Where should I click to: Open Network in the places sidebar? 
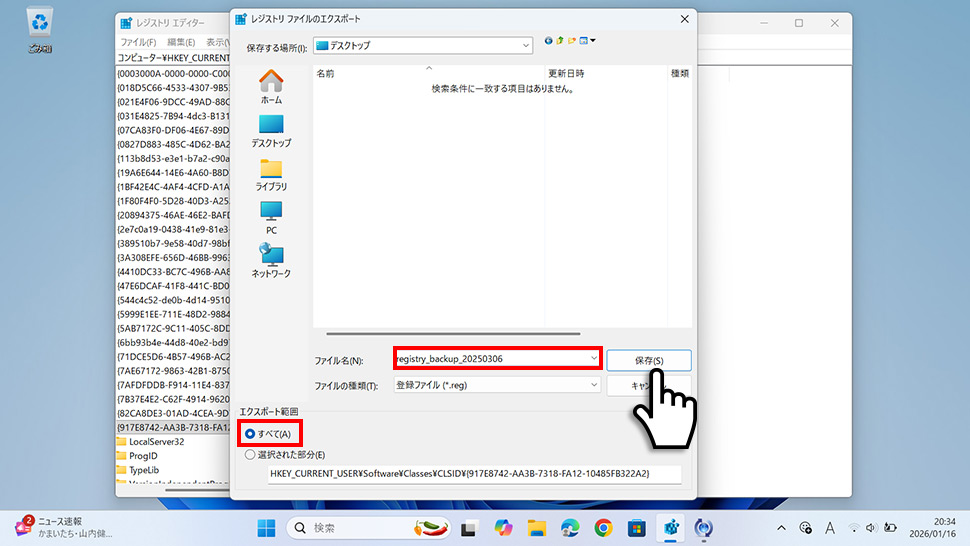coord(271,261)
